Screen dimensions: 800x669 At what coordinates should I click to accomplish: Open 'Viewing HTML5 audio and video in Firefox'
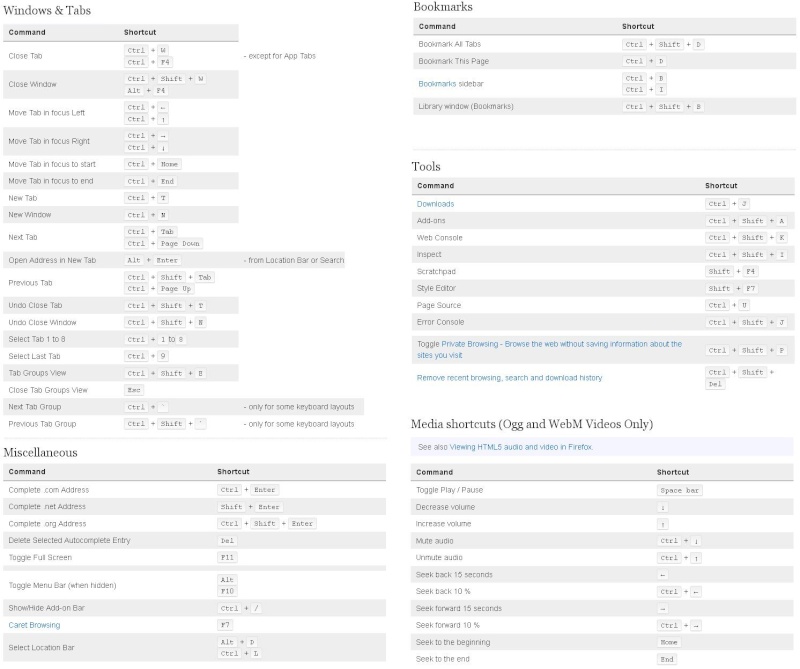pos(520,447)
